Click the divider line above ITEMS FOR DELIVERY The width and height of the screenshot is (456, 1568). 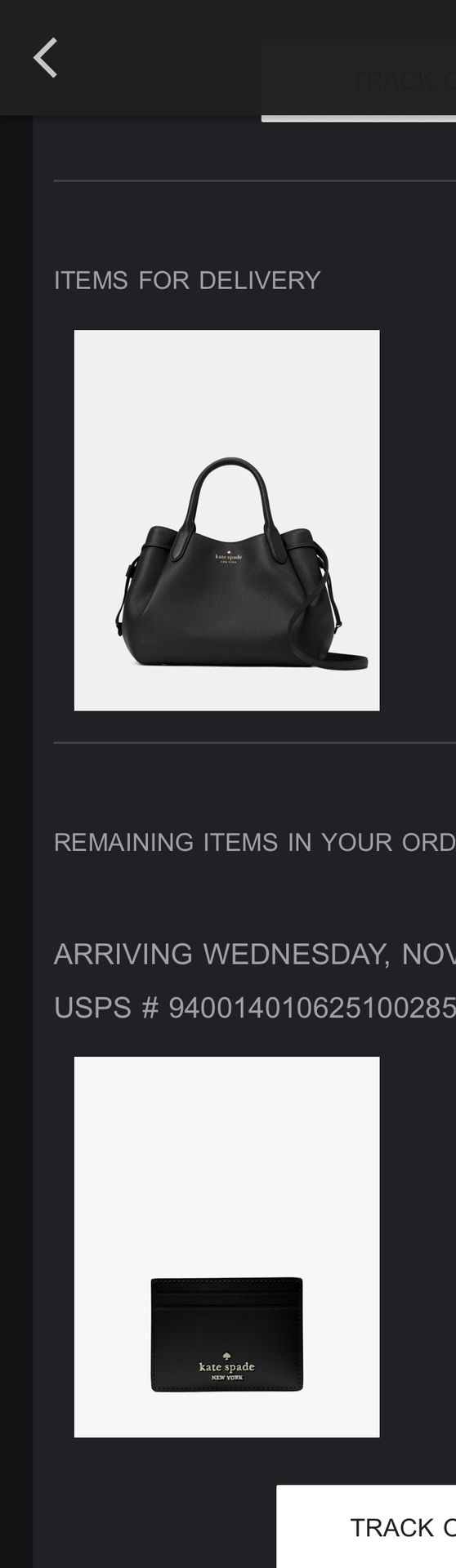click(254, 180)
